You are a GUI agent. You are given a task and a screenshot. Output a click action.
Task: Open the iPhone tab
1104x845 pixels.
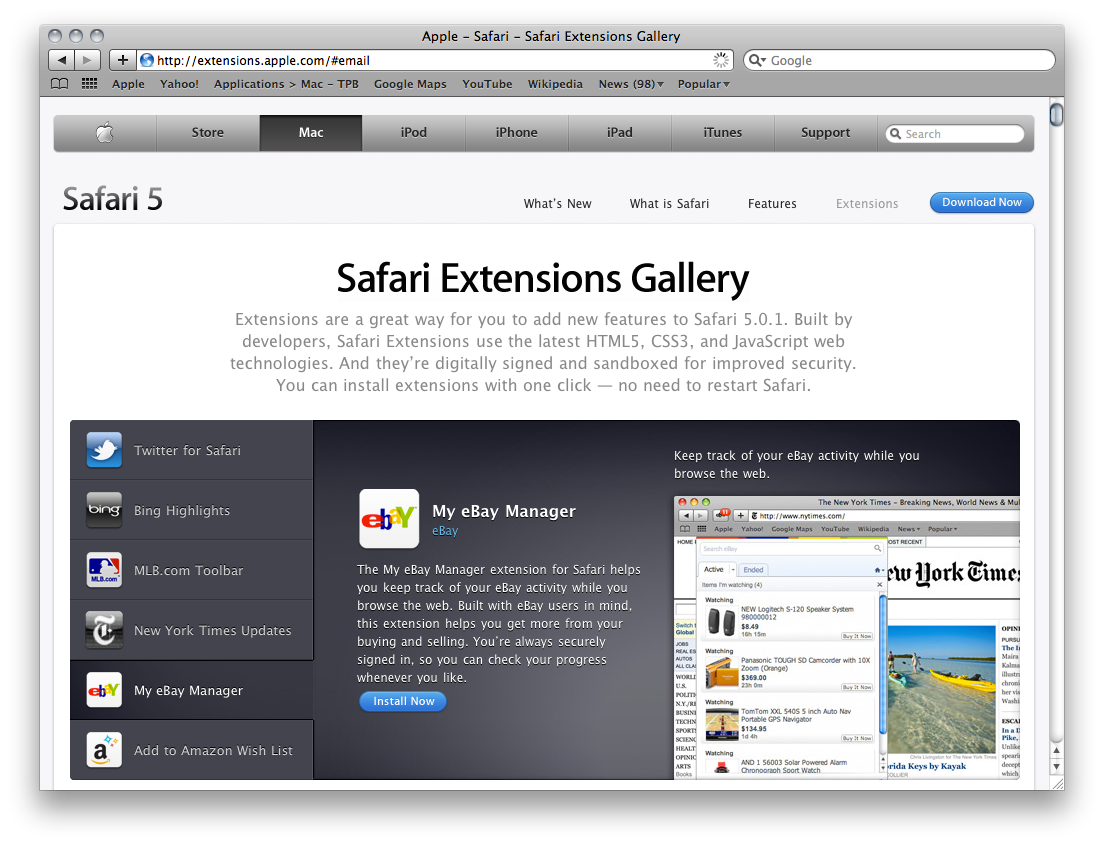pos(516,132)
